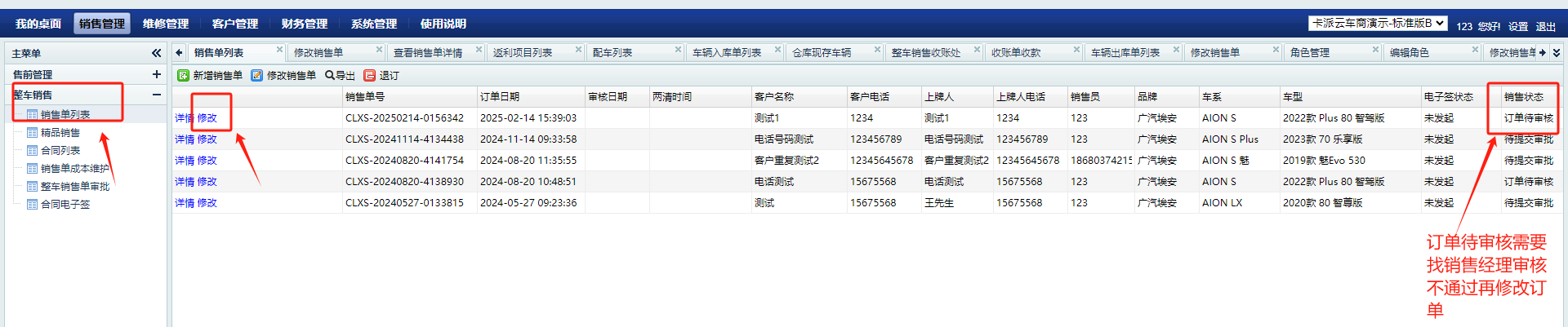Image resolution: width=1568 pixels, height=327 pixels.
Task: Open the 财务管理 top menu
Action: (304, 24)
